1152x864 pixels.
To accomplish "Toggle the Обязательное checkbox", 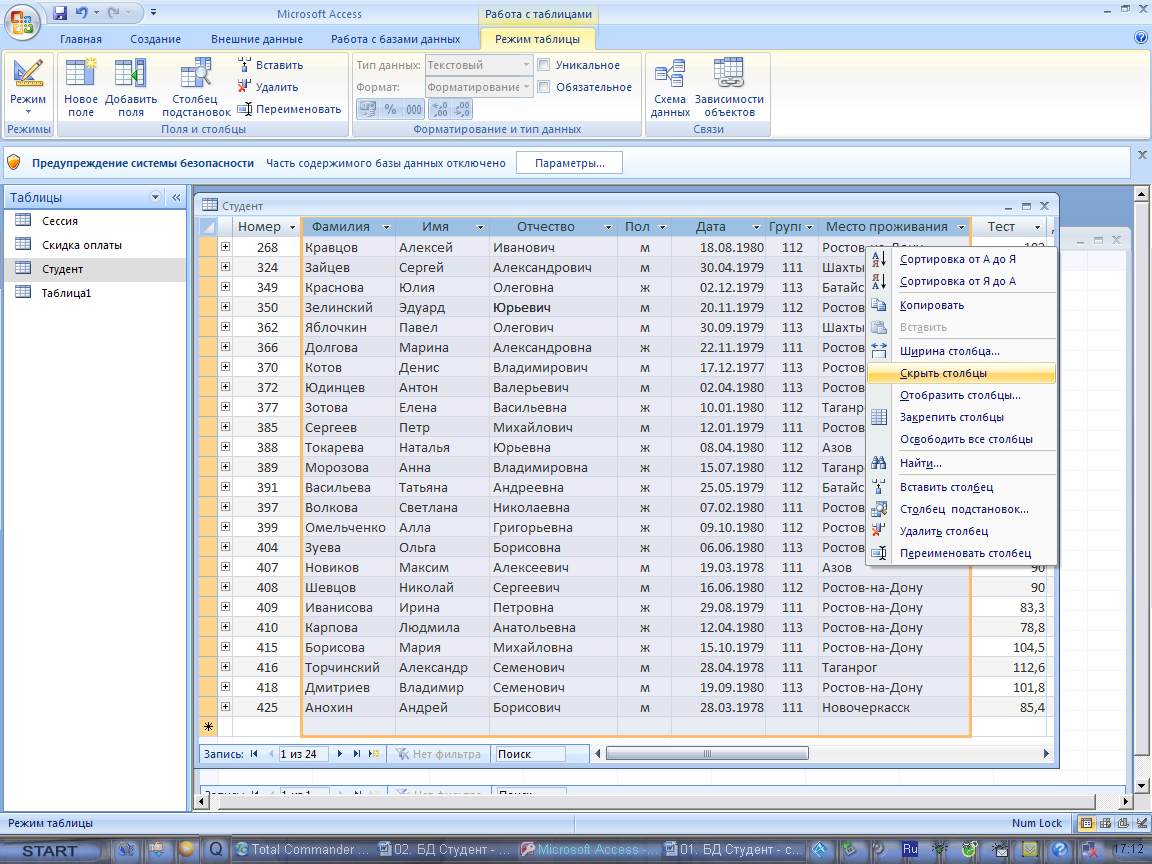I will pos(544,87).
